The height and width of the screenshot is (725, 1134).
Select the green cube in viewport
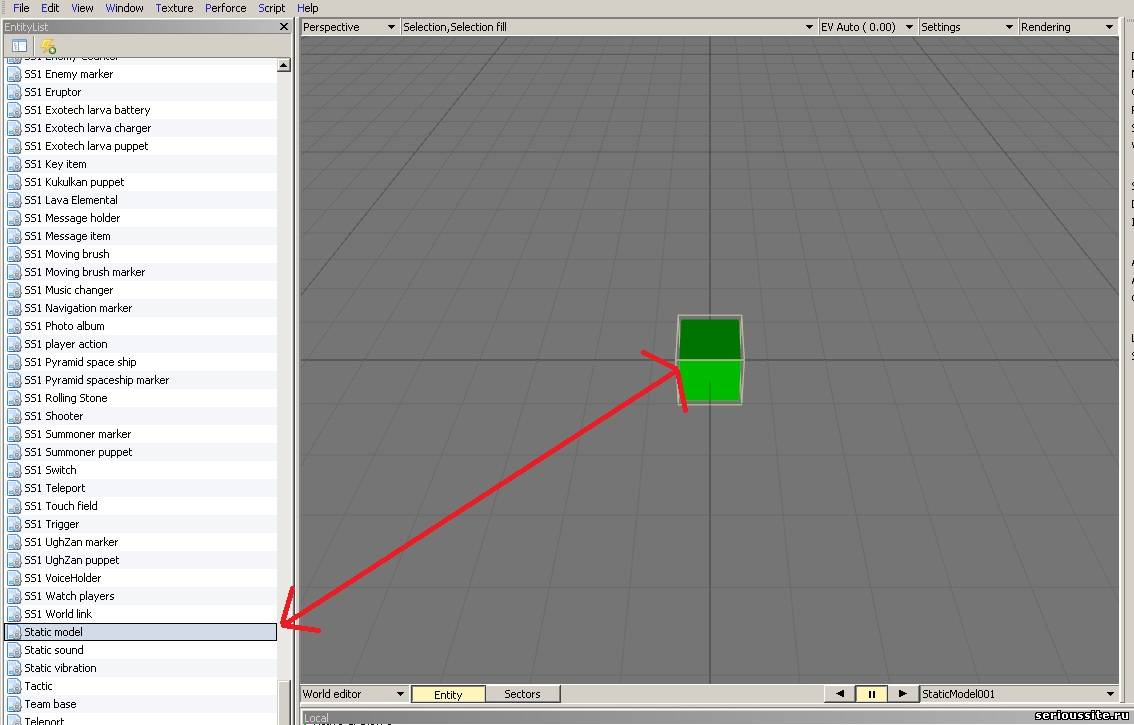(709, 360)
